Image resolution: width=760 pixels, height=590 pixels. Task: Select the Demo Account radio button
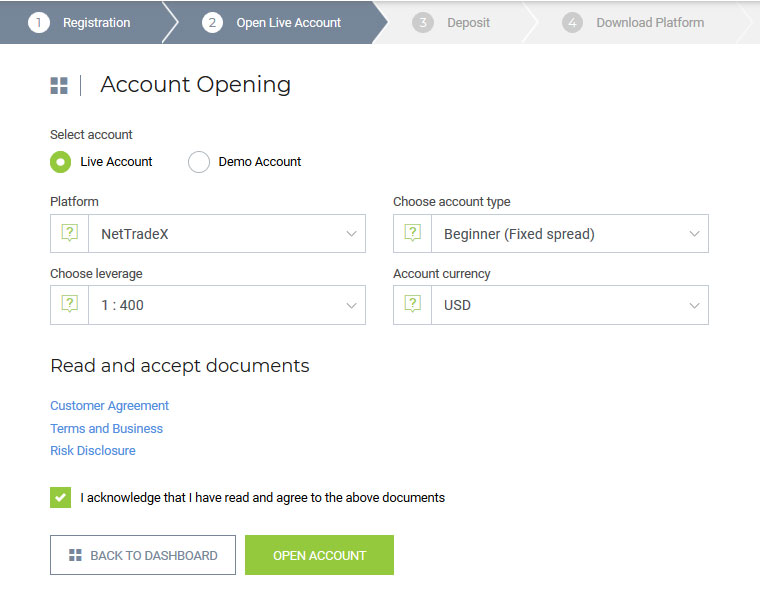click(x=199, y=162)
